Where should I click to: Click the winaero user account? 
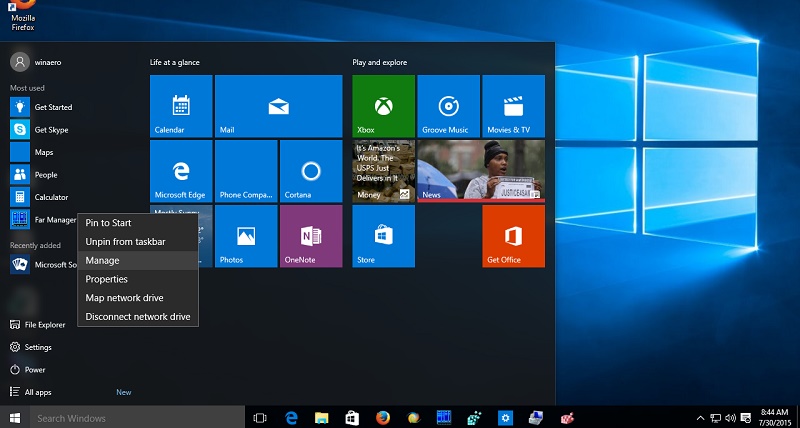(36, 62)
